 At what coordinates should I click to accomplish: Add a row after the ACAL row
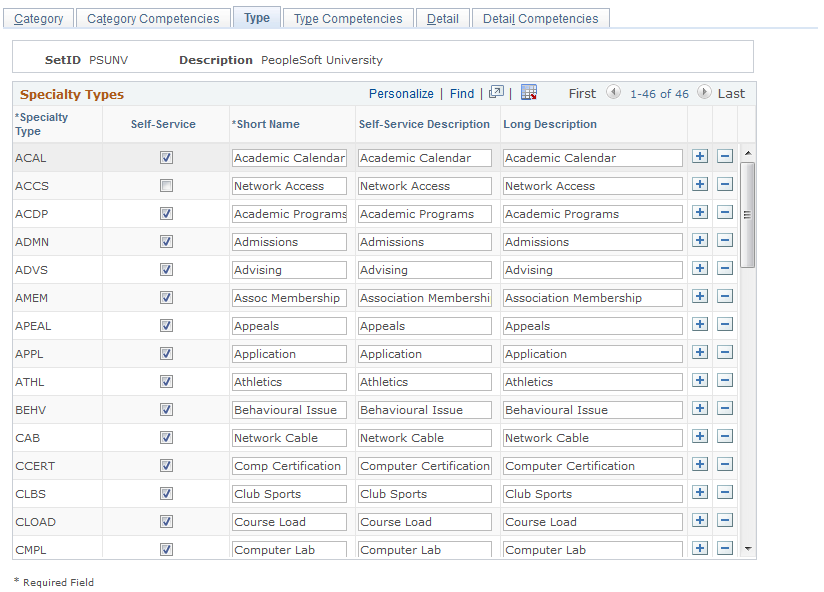click(x=699, y=157)
